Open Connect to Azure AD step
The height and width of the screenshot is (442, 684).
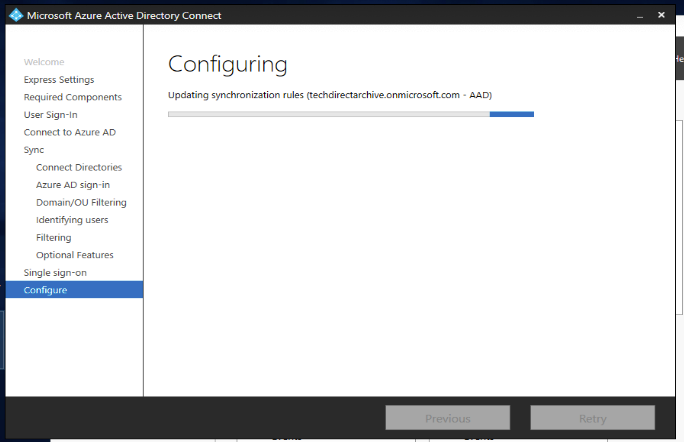point(70,132)
